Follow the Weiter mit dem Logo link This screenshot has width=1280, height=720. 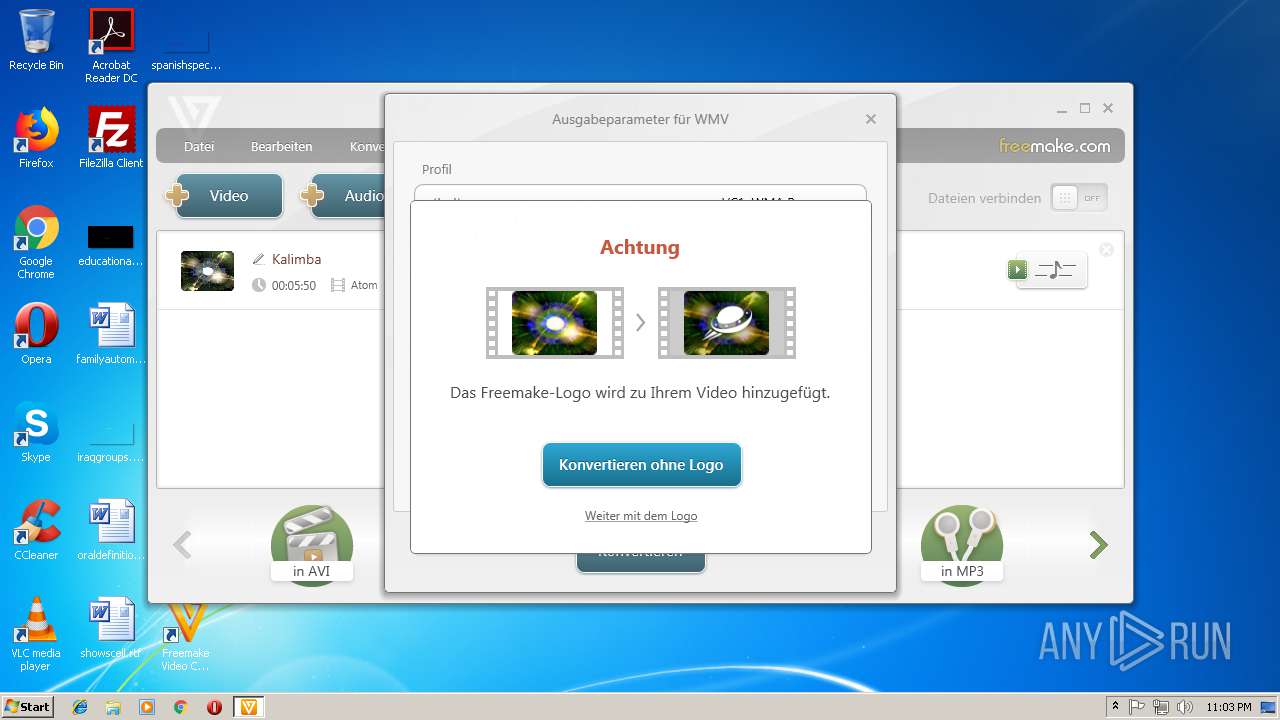click(641, 516)
